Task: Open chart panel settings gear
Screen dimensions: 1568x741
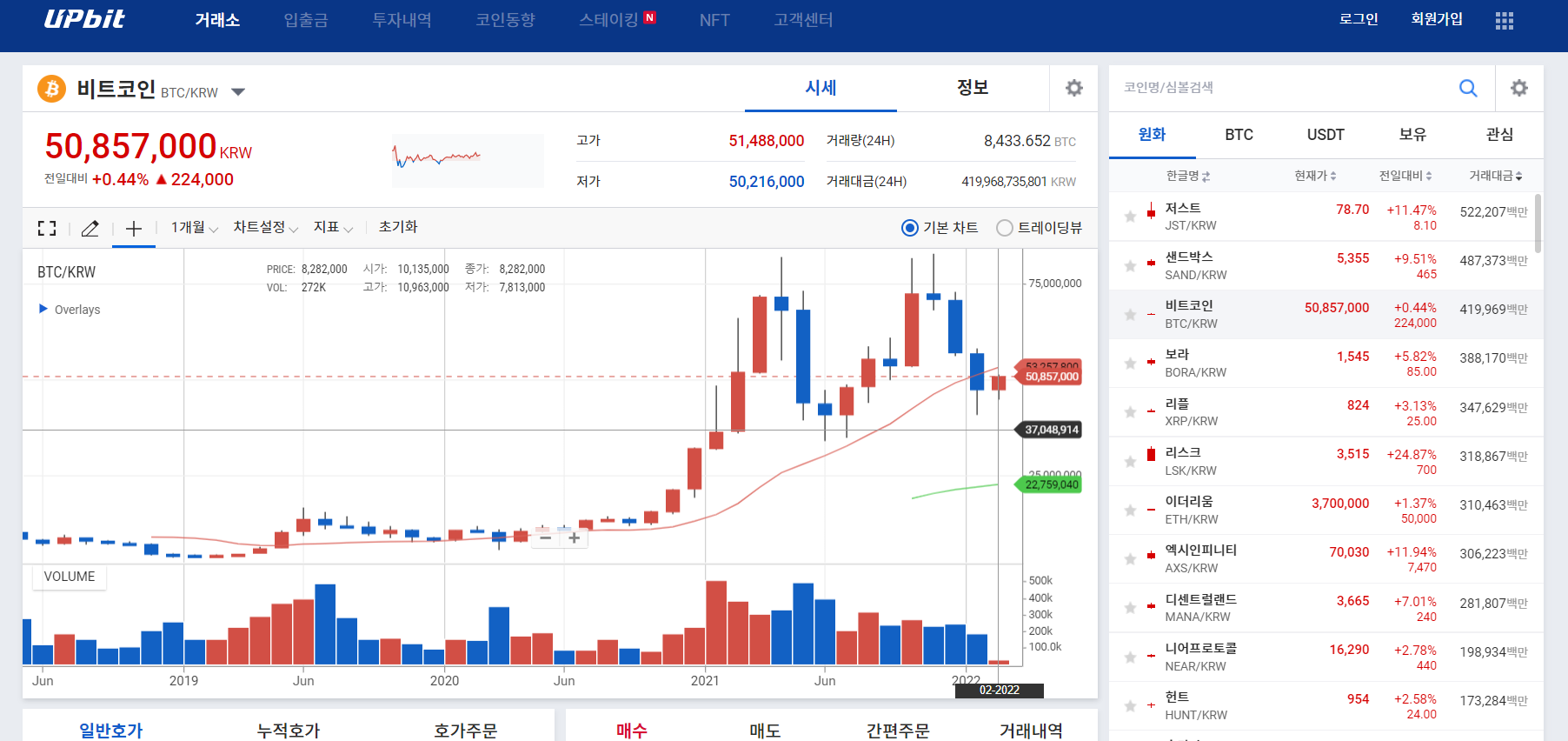Action: click(x=1074, y=88)
